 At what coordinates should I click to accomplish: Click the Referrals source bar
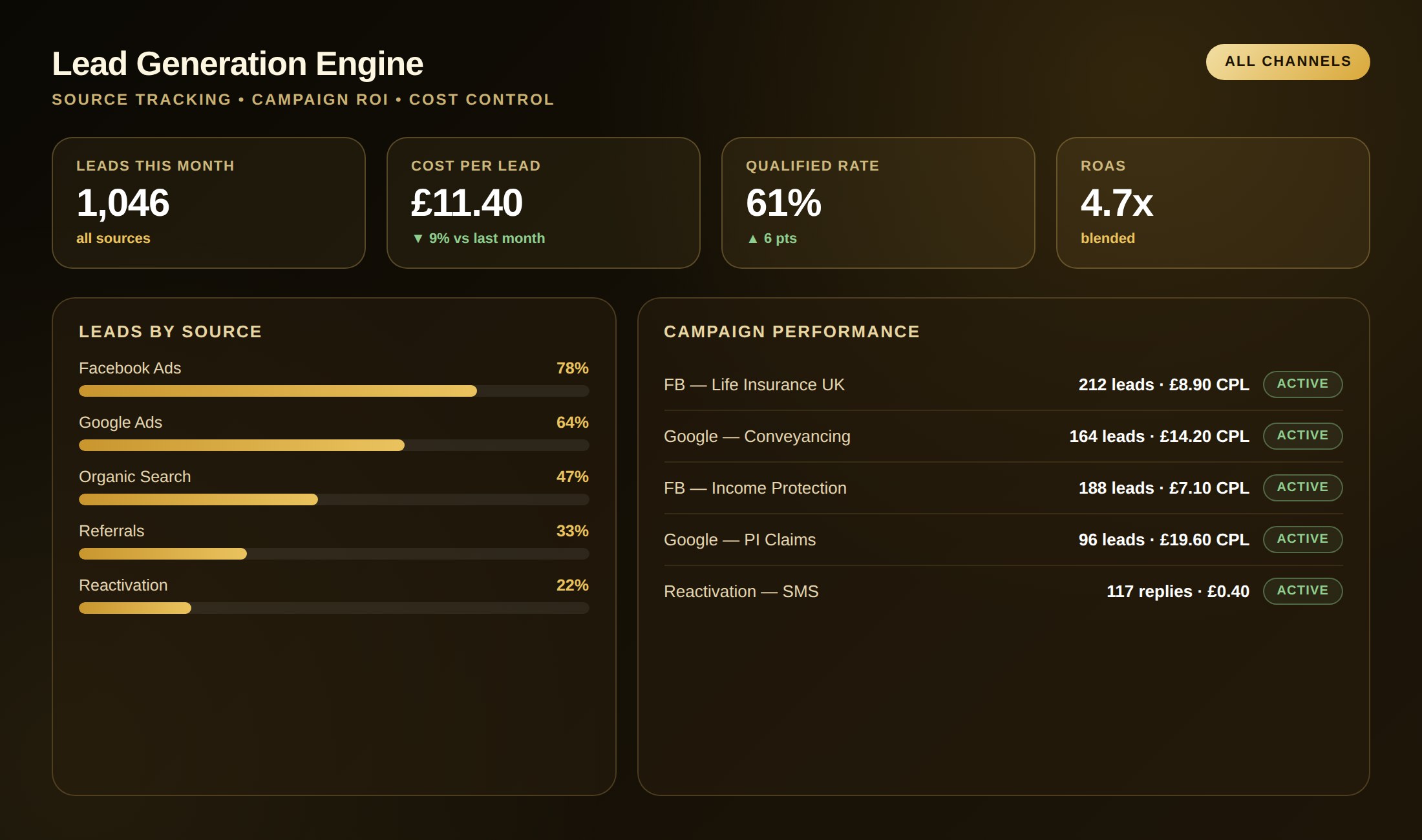334,554
